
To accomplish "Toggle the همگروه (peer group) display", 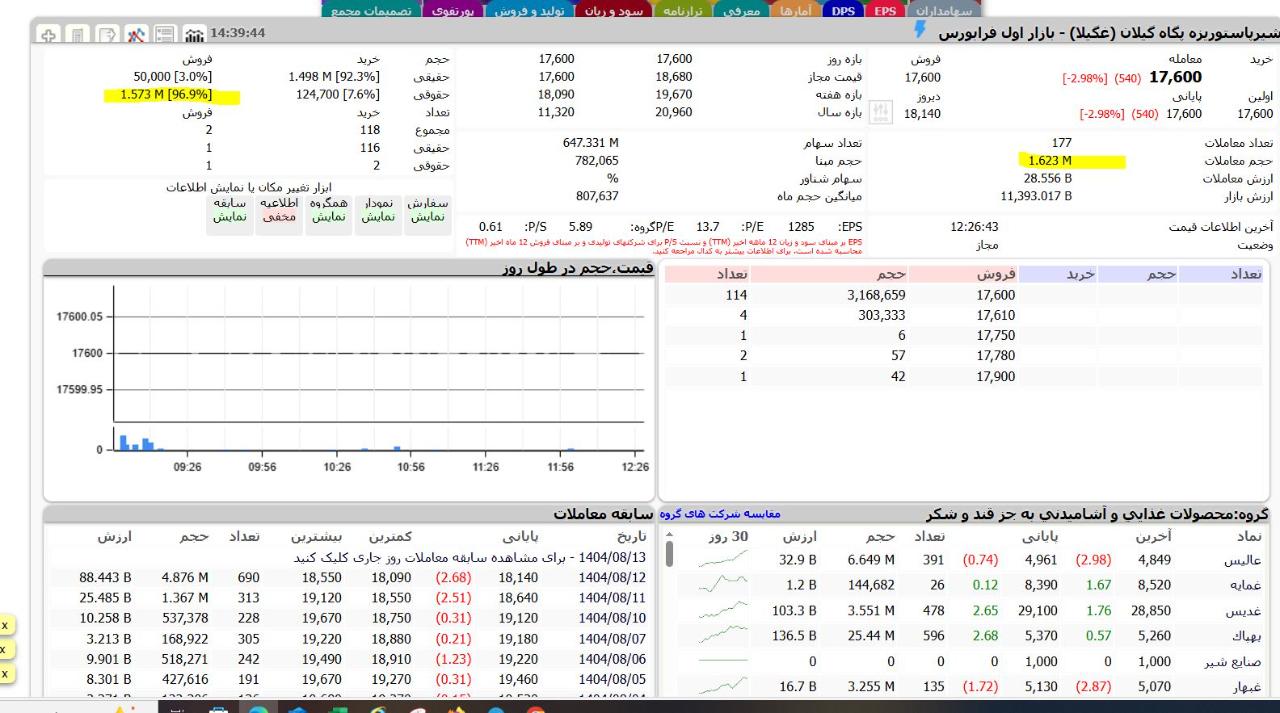I will (x=329, y=210).
